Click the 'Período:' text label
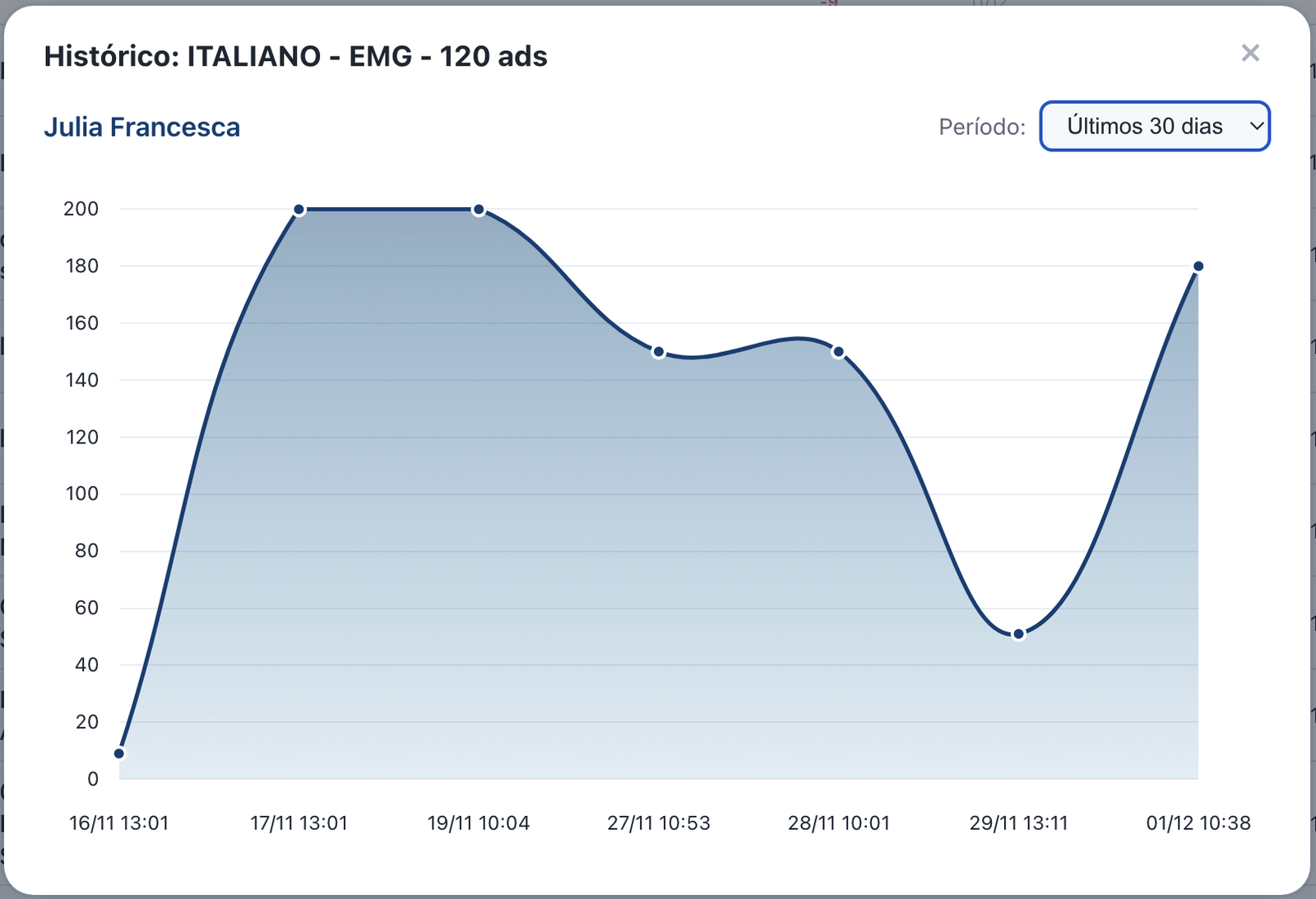Image resolution: width=1316 pixels, height=899 pixels. click(982, 126)
